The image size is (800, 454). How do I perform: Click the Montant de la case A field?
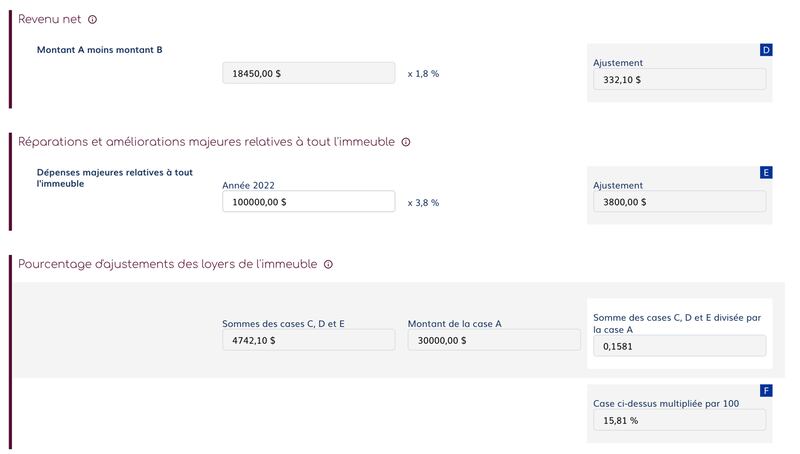[493, 340]
